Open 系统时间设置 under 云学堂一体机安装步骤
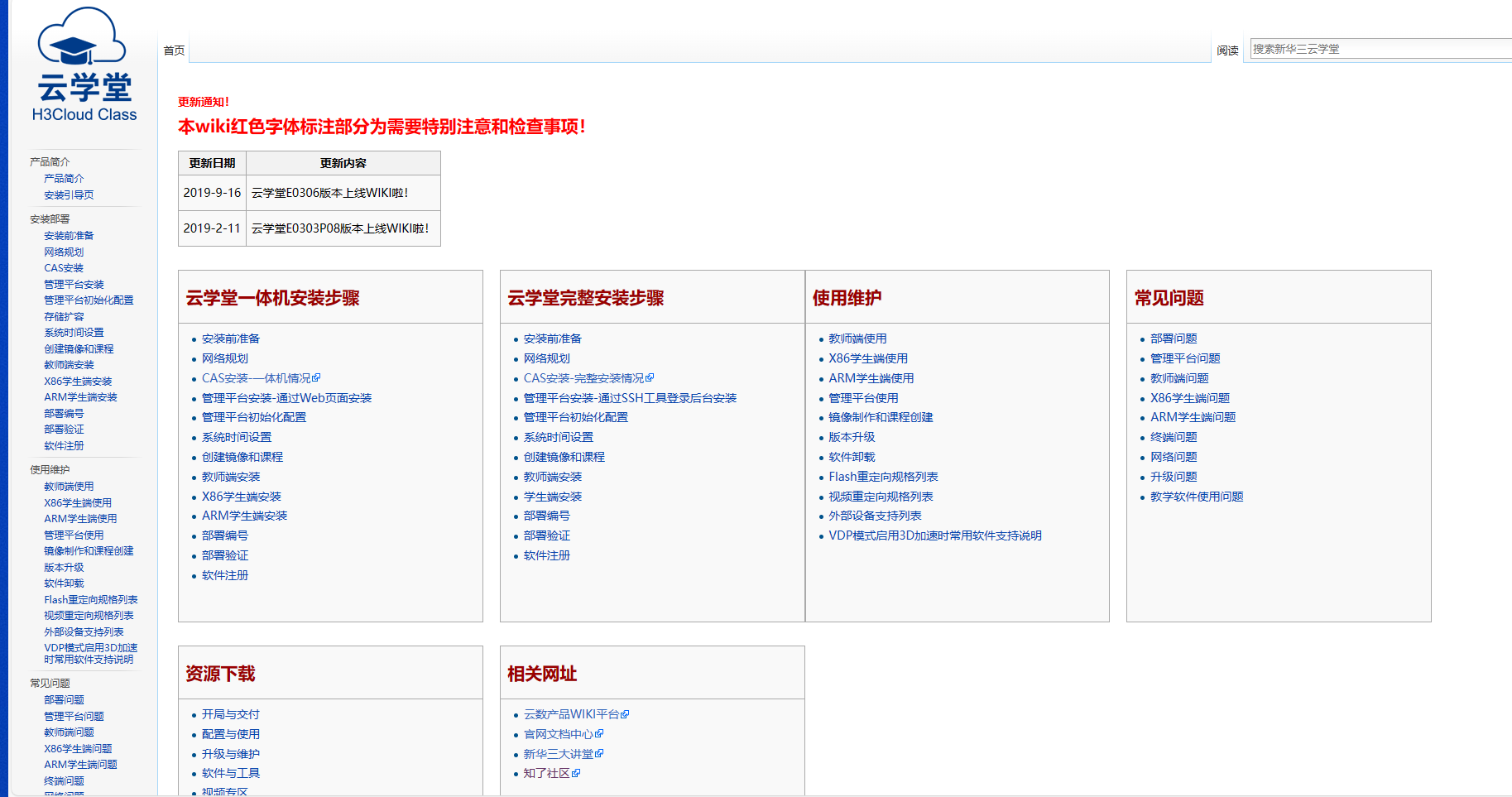Viewport: 1512px width, 797px height. (237, 437)
